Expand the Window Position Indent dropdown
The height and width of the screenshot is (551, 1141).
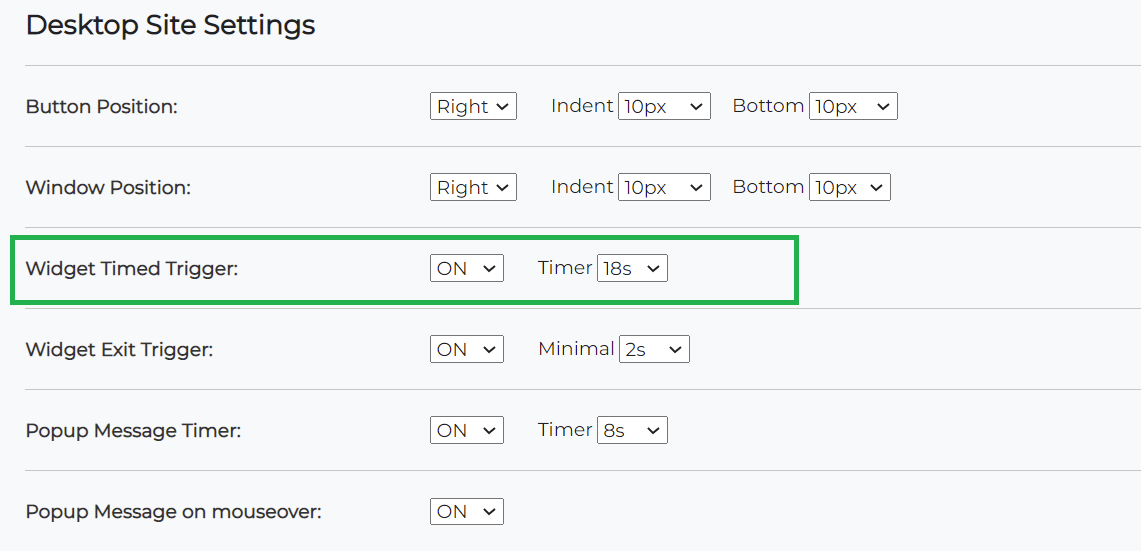(x=664, y=188)
